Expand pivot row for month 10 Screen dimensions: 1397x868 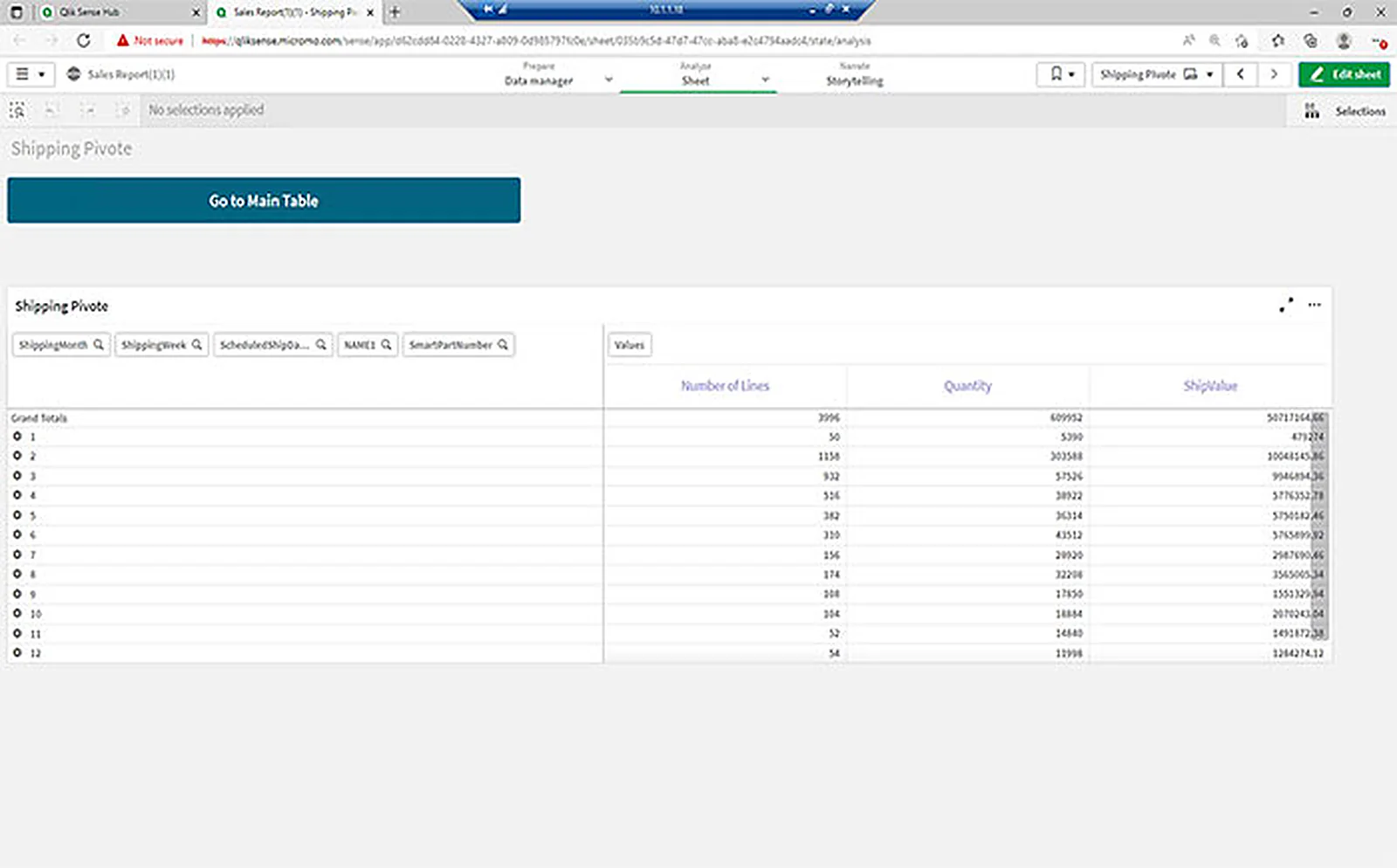pos(17,613)
